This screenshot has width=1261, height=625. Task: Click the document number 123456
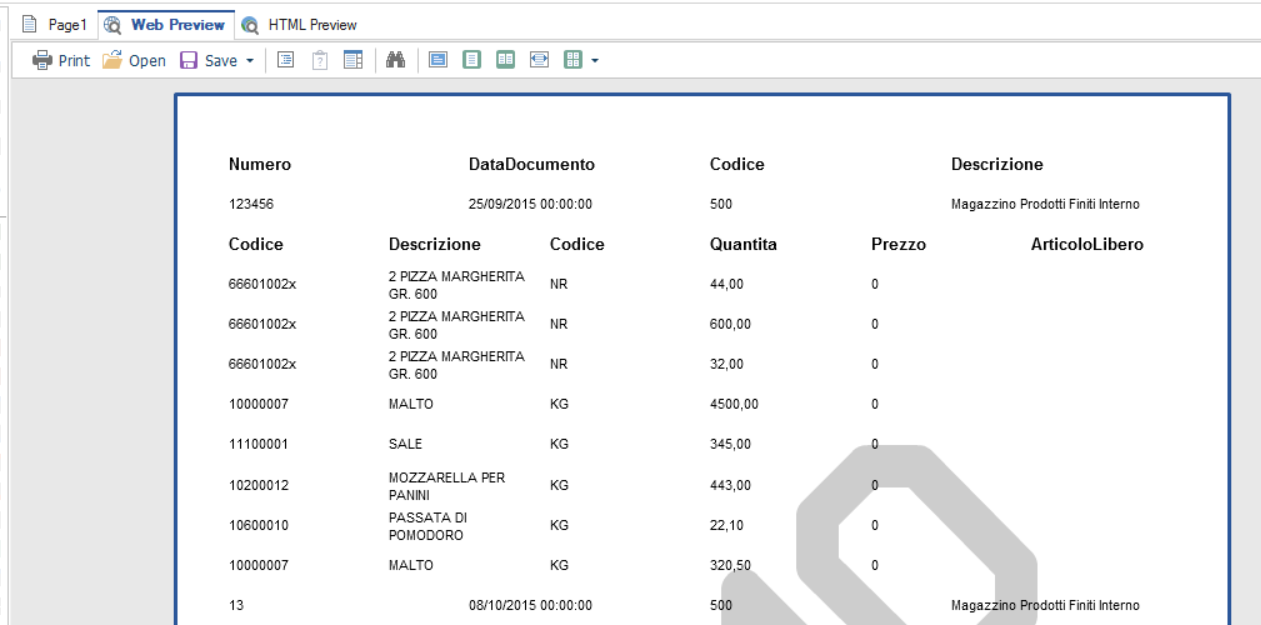pos(252,204)
